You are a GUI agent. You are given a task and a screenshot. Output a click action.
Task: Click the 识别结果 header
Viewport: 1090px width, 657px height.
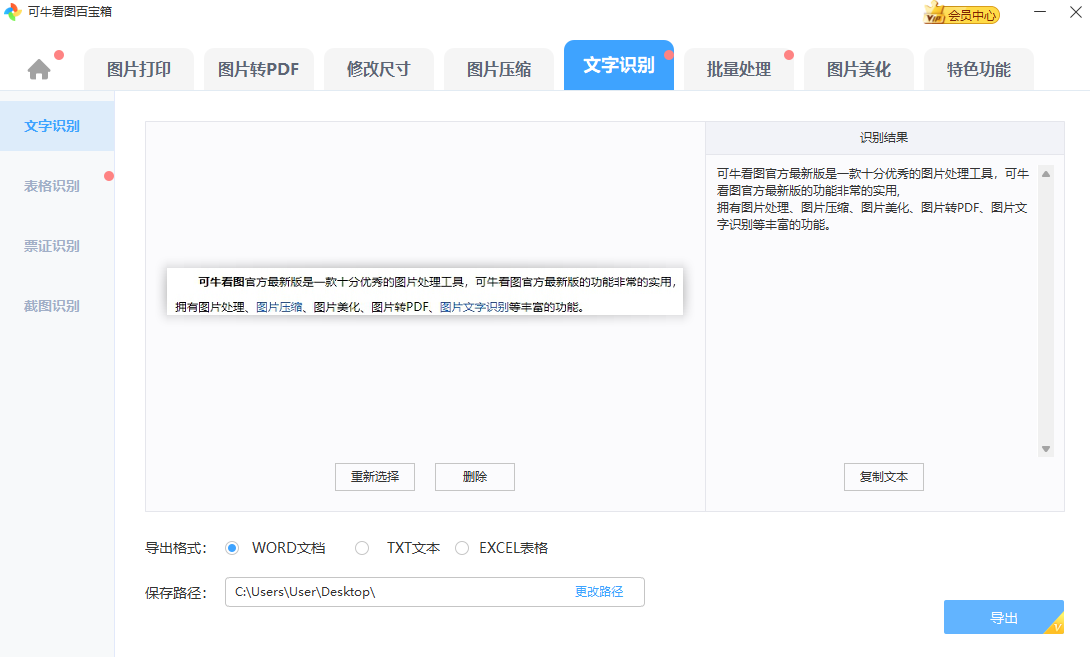(884, 138)
